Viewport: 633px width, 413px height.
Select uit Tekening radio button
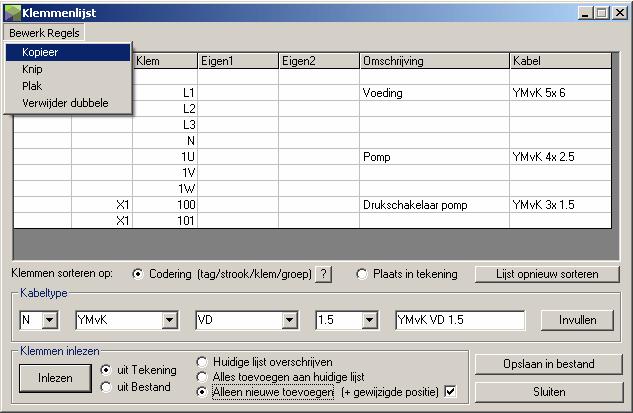[106, 370]
